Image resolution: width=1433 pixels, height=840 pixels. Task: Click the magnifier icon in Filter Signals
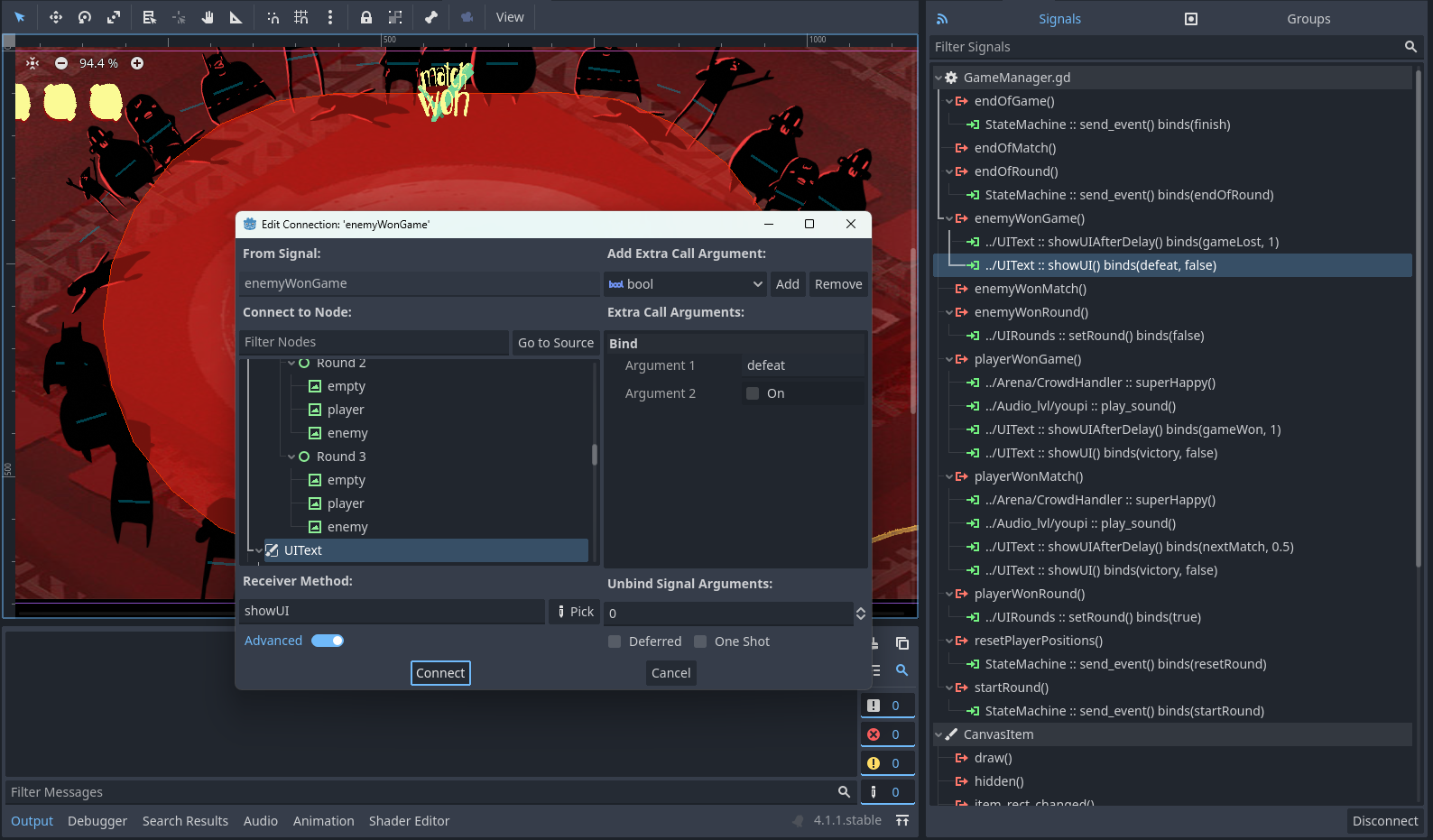coord(1410,47)
